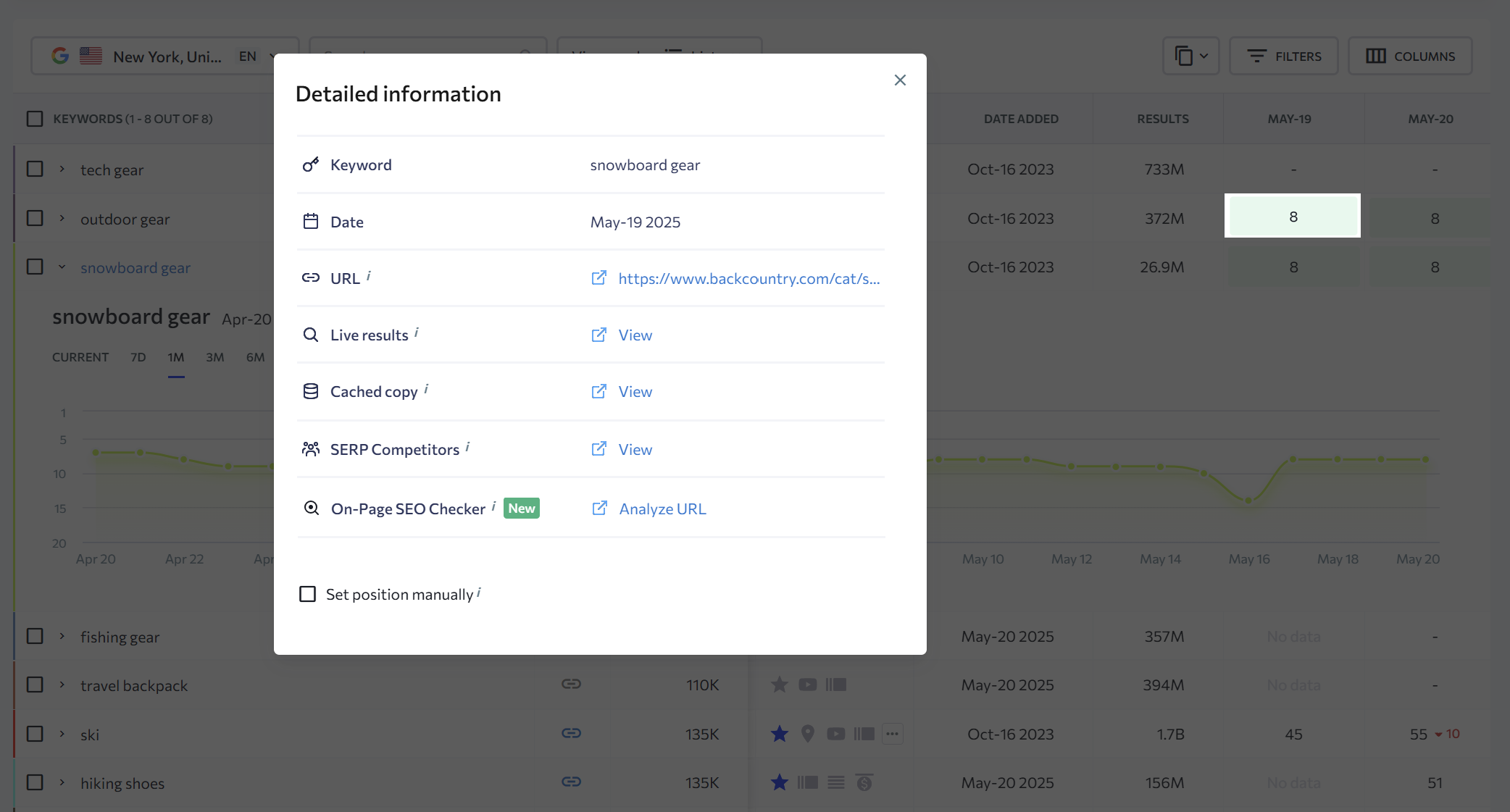Click external link icon beside Cached copy View
This screenshot has height=812, width=1510.
tap(598, 391)
